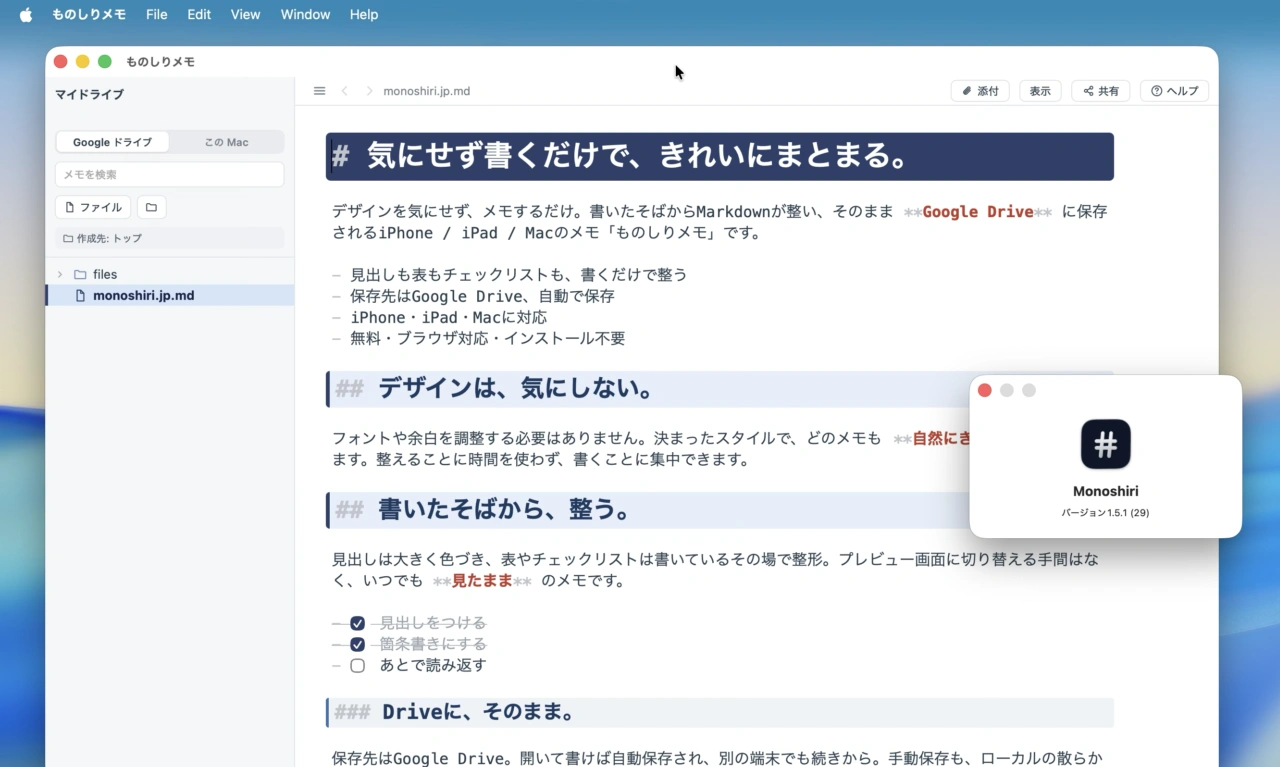Check the あとで読み返す checkbox
The height and width of the screenshot is (767, 1280).
coord(357,665)
